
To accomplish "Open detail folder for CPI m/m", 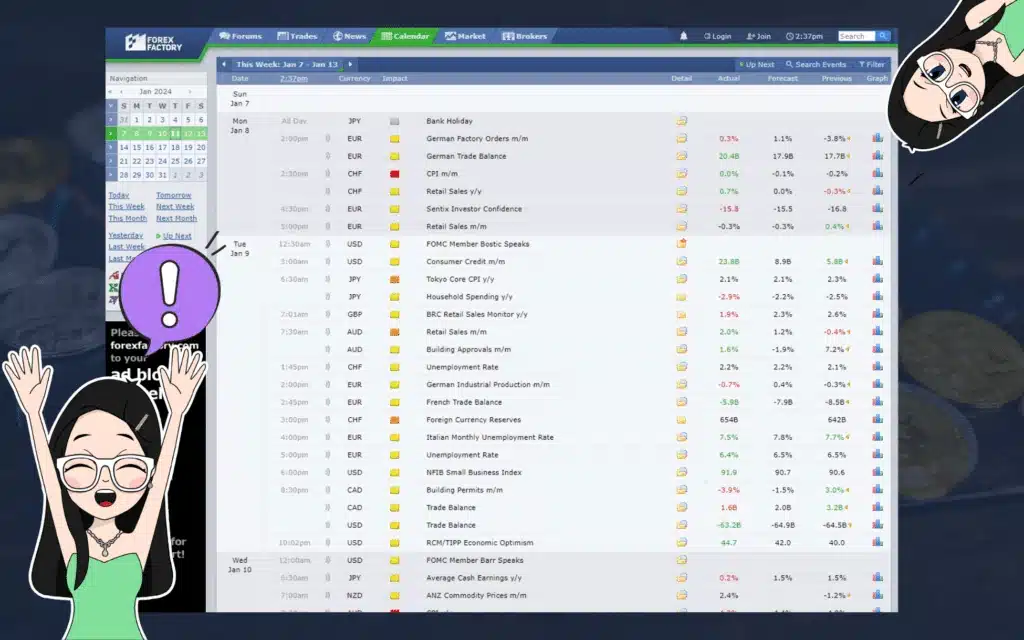I will click(681, 174).
